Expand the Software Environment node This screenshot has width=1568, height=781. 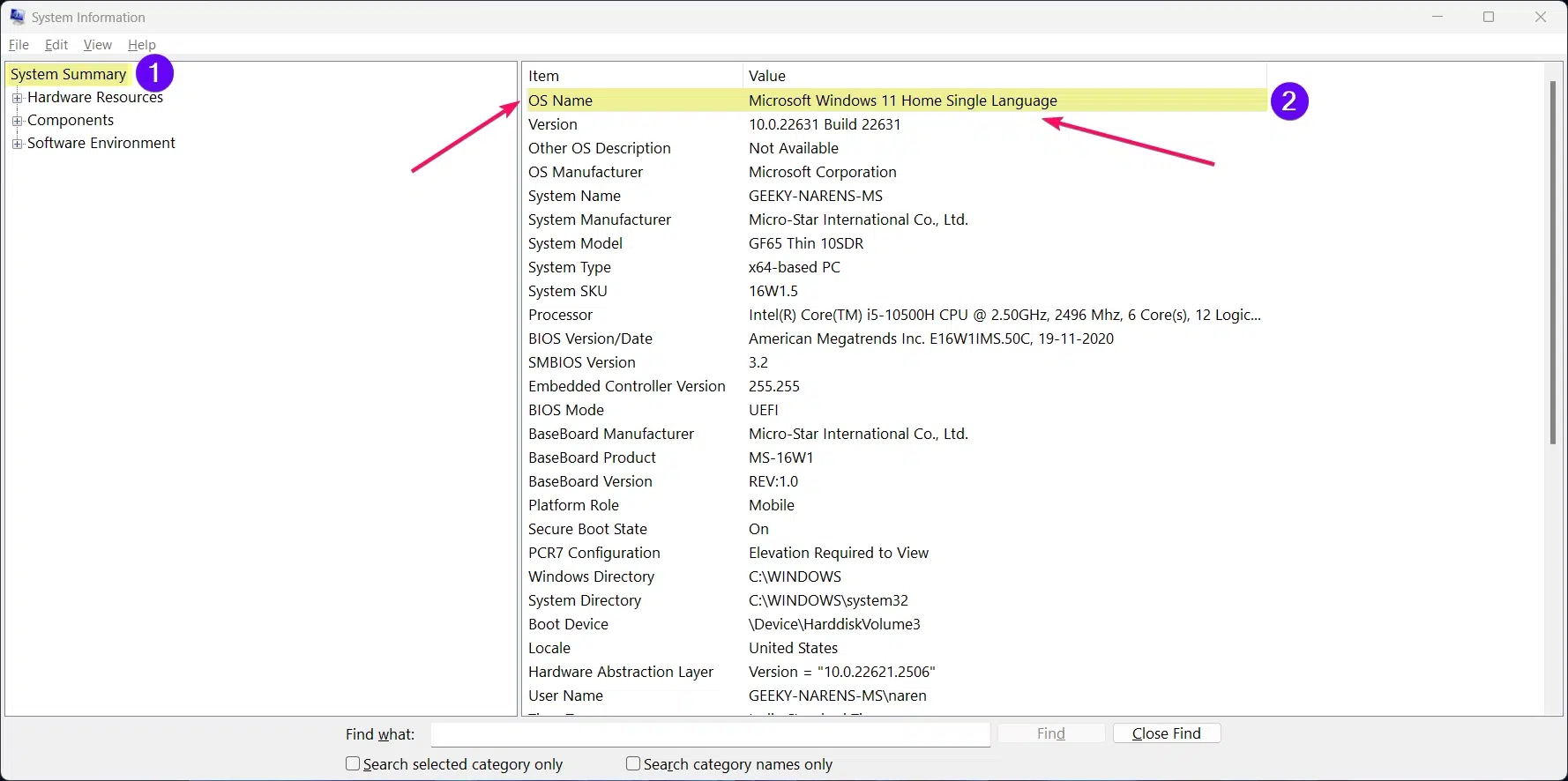[x=17, y=144]
